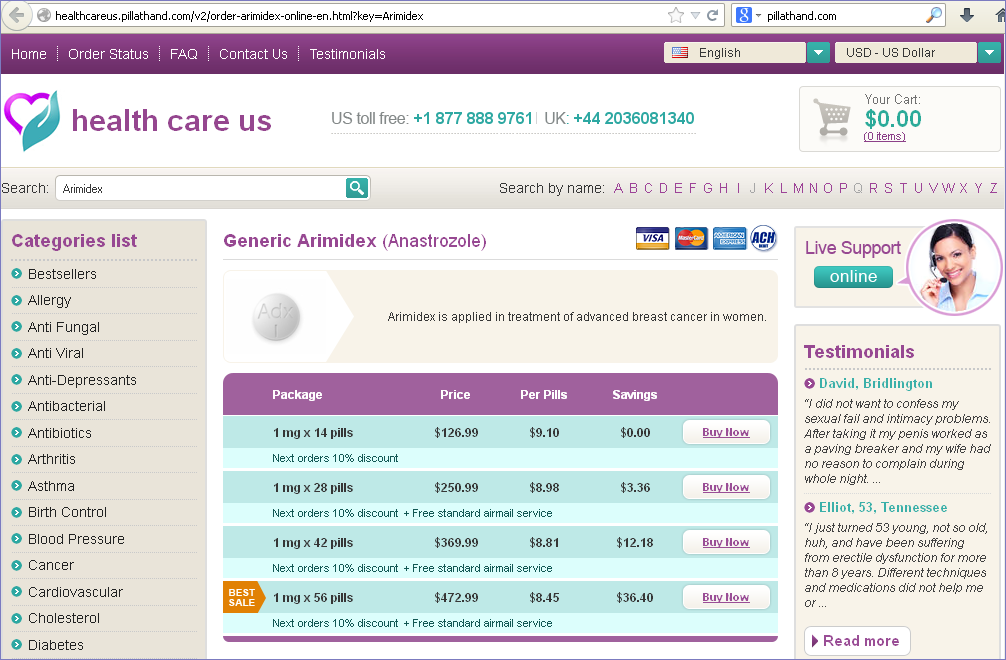The width and height of the screenshot is (1006, 660).
Task: Click the green search magnifier button
Action: pyautogui.click(x=356, y=188)
